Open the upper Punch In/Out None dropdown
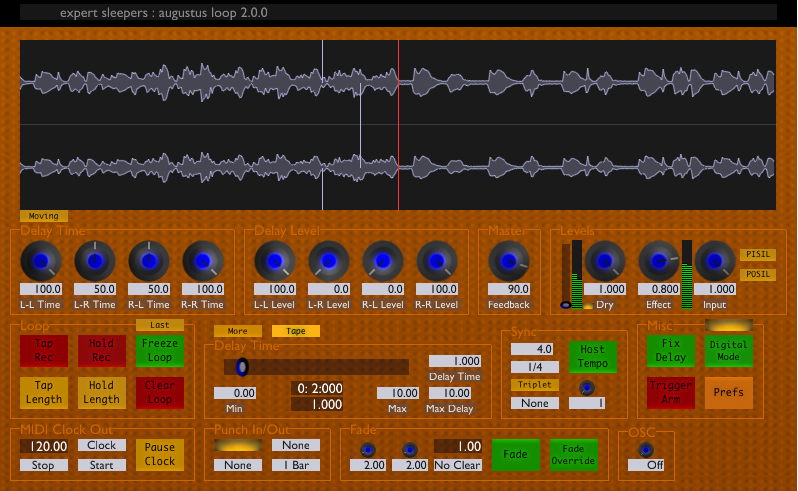This screenshot has width=798, height=491. 296,445
